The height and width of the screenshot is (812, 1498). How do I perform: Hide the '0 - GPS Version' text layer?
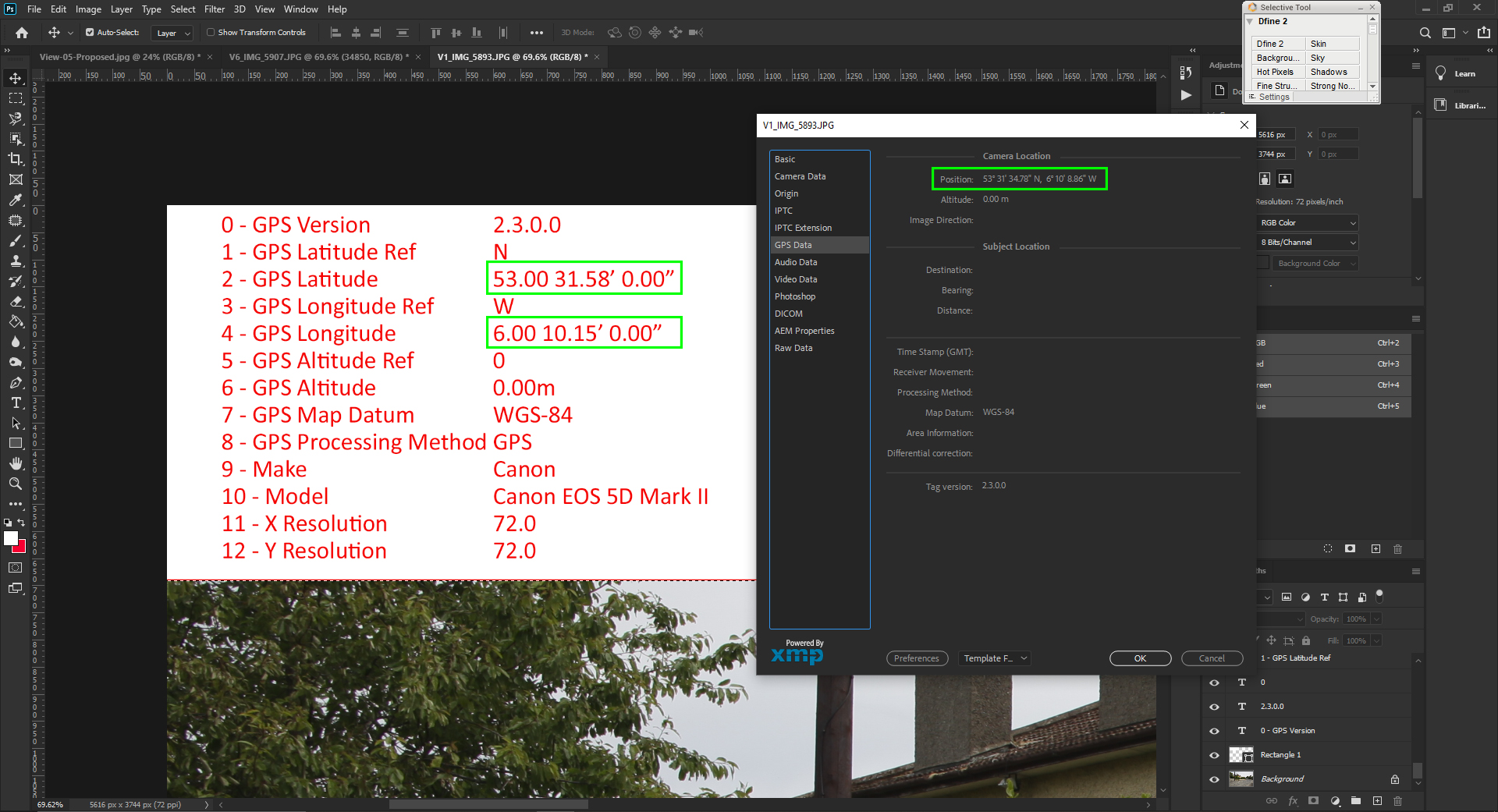tap(1214, 731)
